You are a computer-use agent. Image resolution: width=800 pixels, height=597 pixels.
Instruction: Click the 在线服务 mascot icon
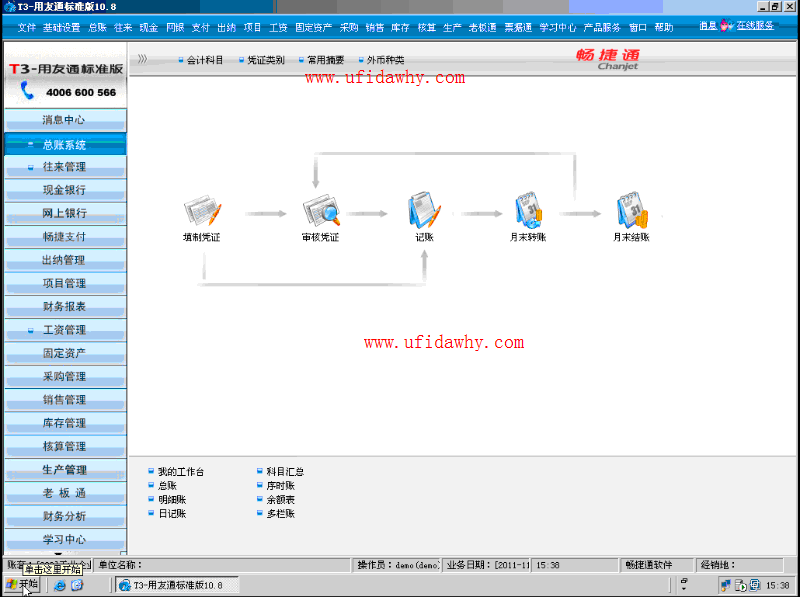coord(727,25)
